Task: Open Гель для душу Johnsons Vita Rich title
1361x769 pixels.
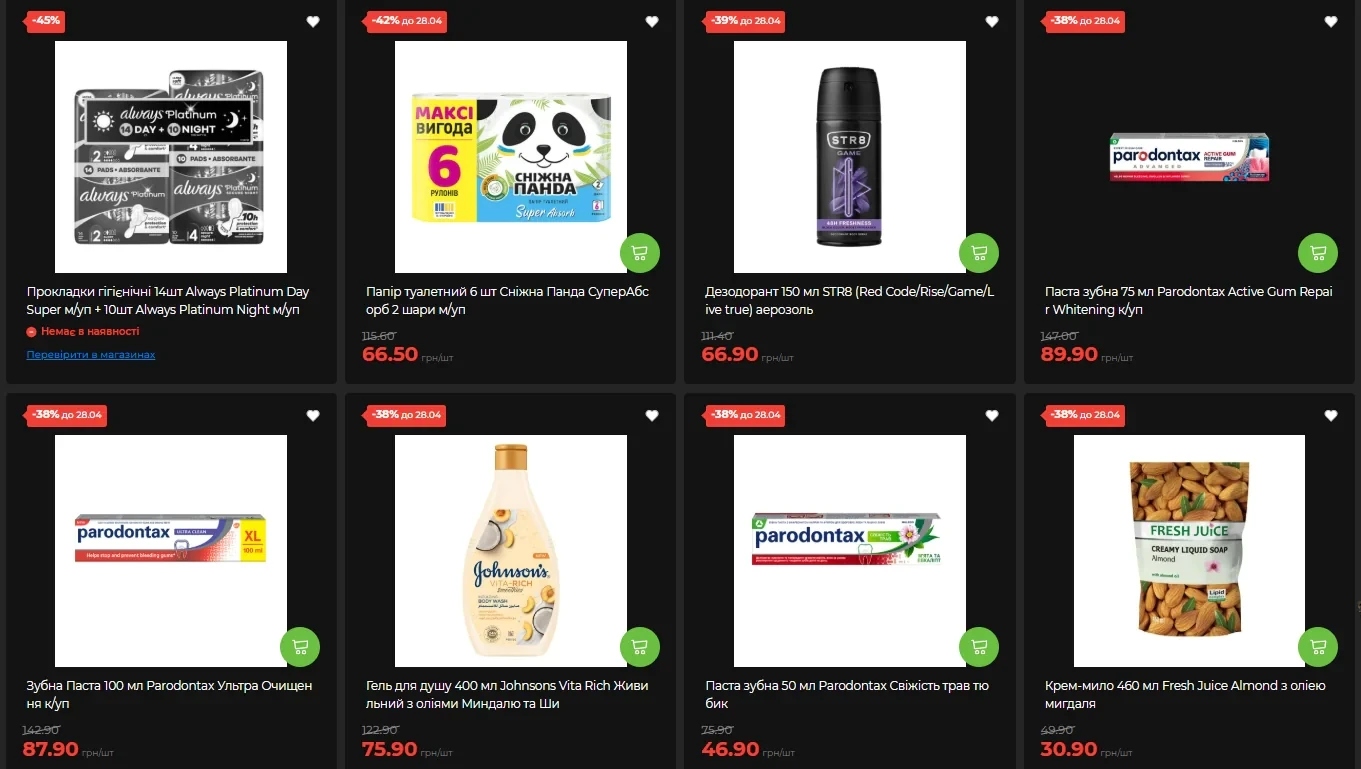Action: (507, 695)
